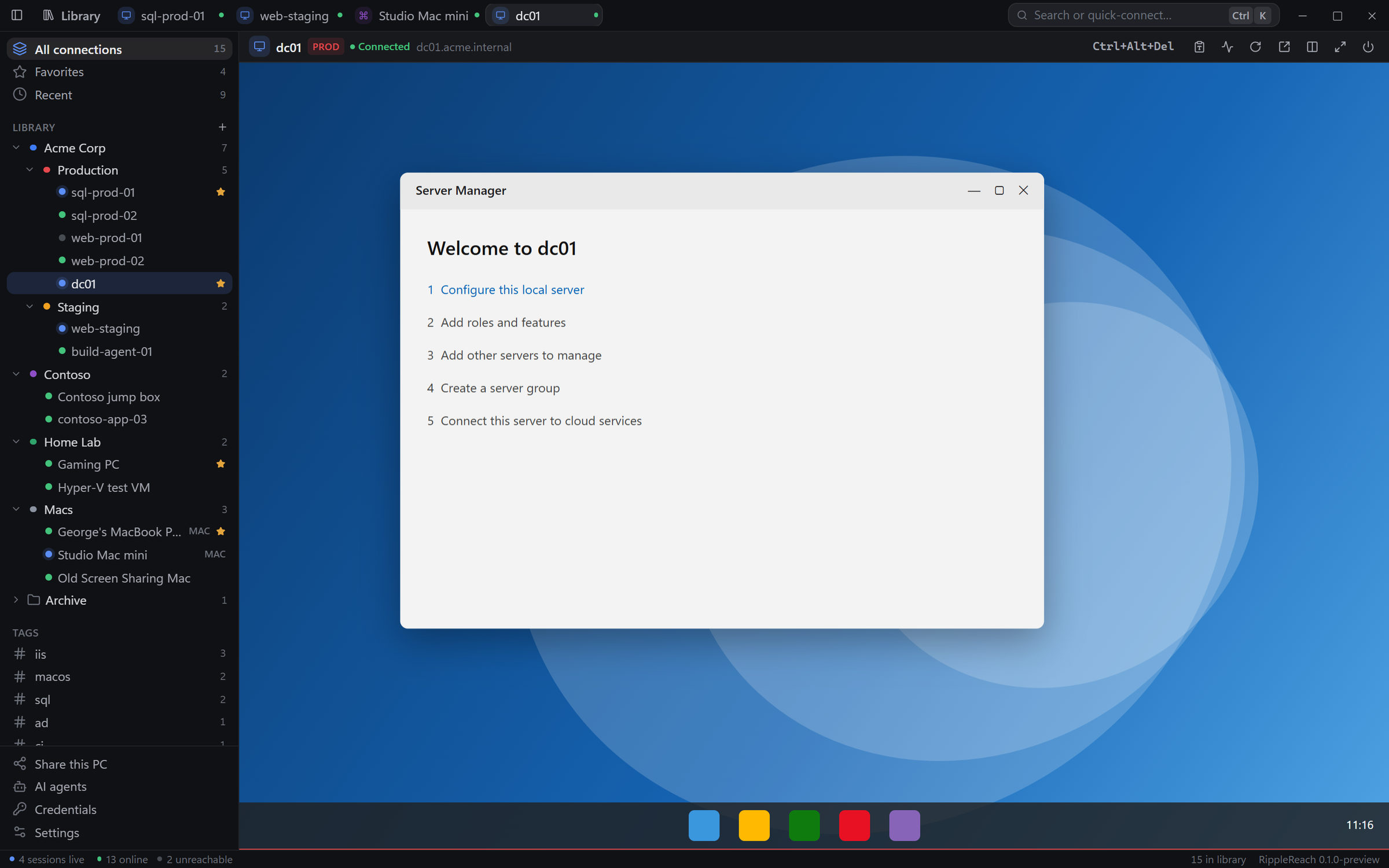The image size is (1389, 868).
Task: Click Add roles and features
Action: click(503, 322)
